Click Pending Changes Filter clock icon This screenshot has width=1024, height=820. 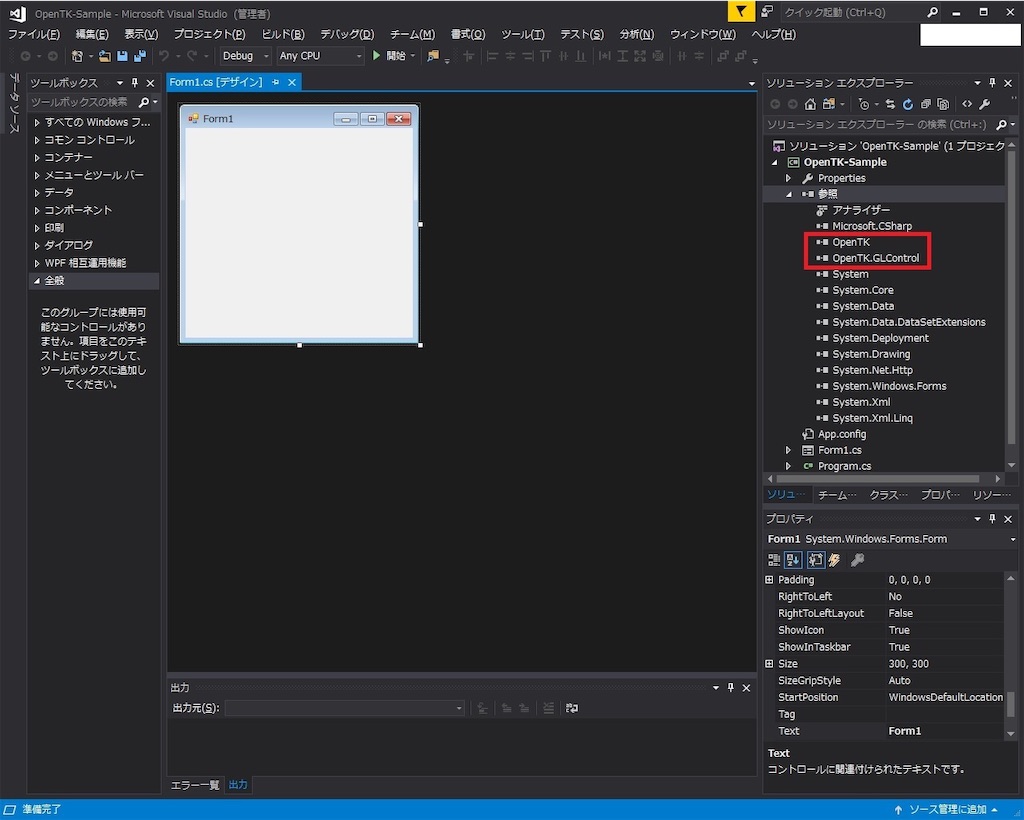pos(864,104)
